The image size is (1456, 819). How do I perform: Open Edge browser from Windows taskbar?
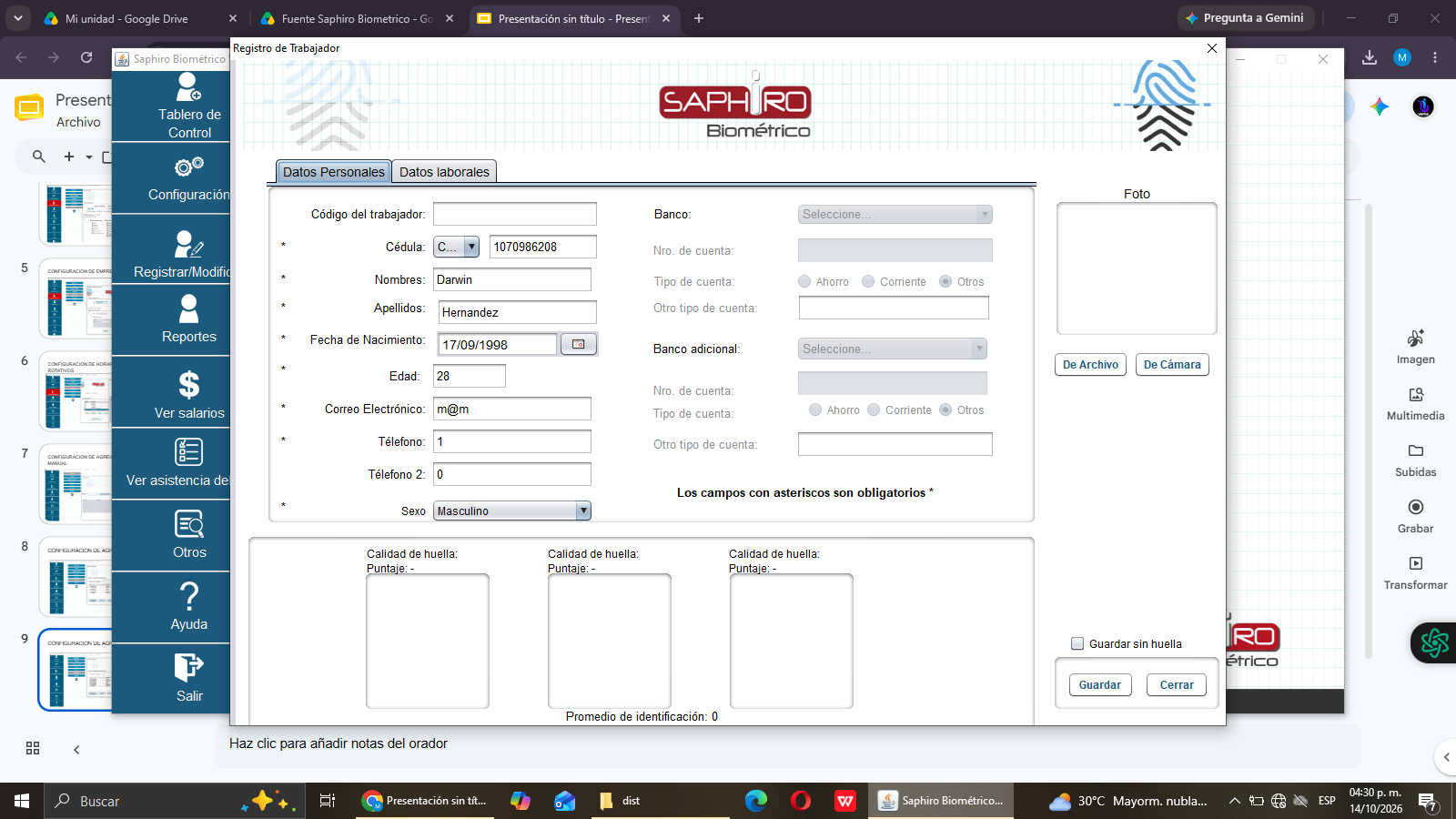click(756, 801)
